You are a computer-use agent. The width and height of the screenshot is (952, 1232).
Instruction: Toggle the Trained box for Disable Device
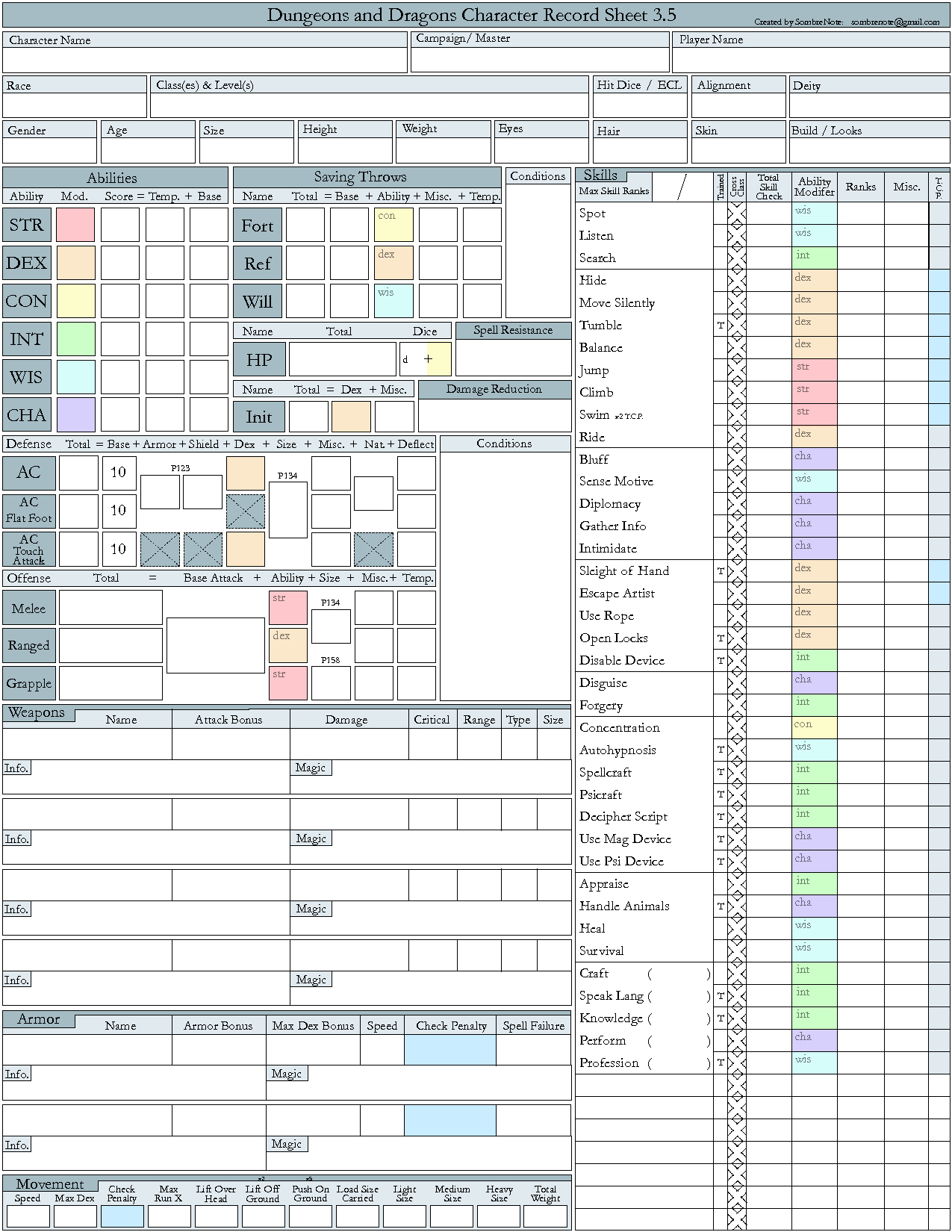[x=721, y=660]
